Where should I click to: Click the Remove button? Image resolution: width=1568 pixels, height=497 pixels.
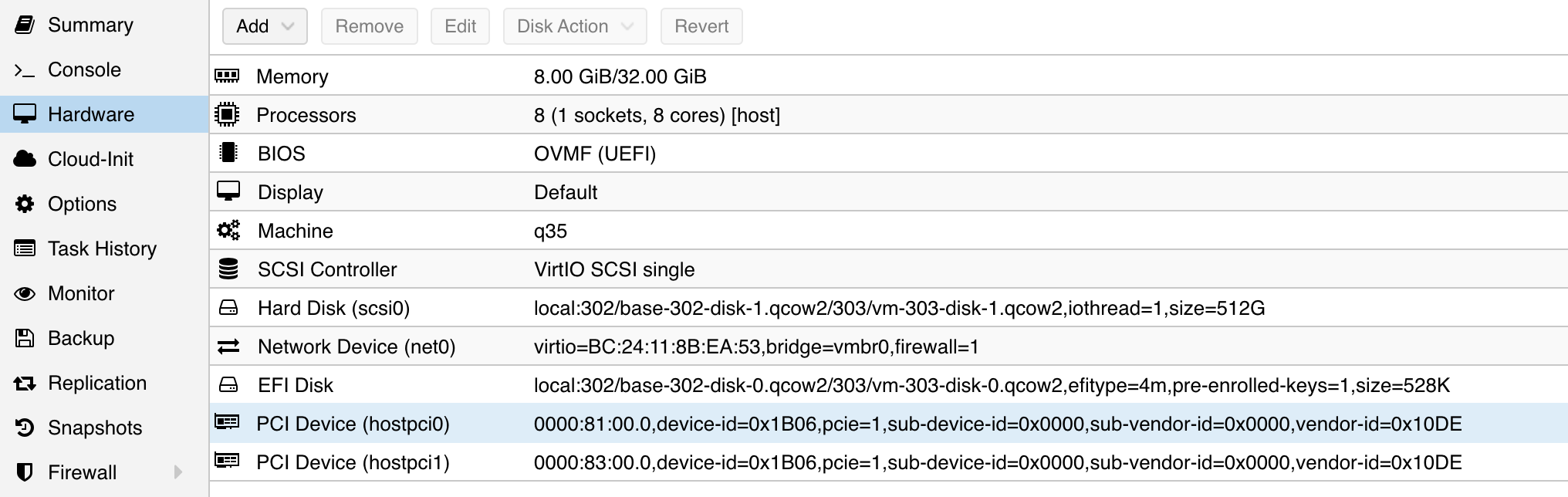pos(370,26)
